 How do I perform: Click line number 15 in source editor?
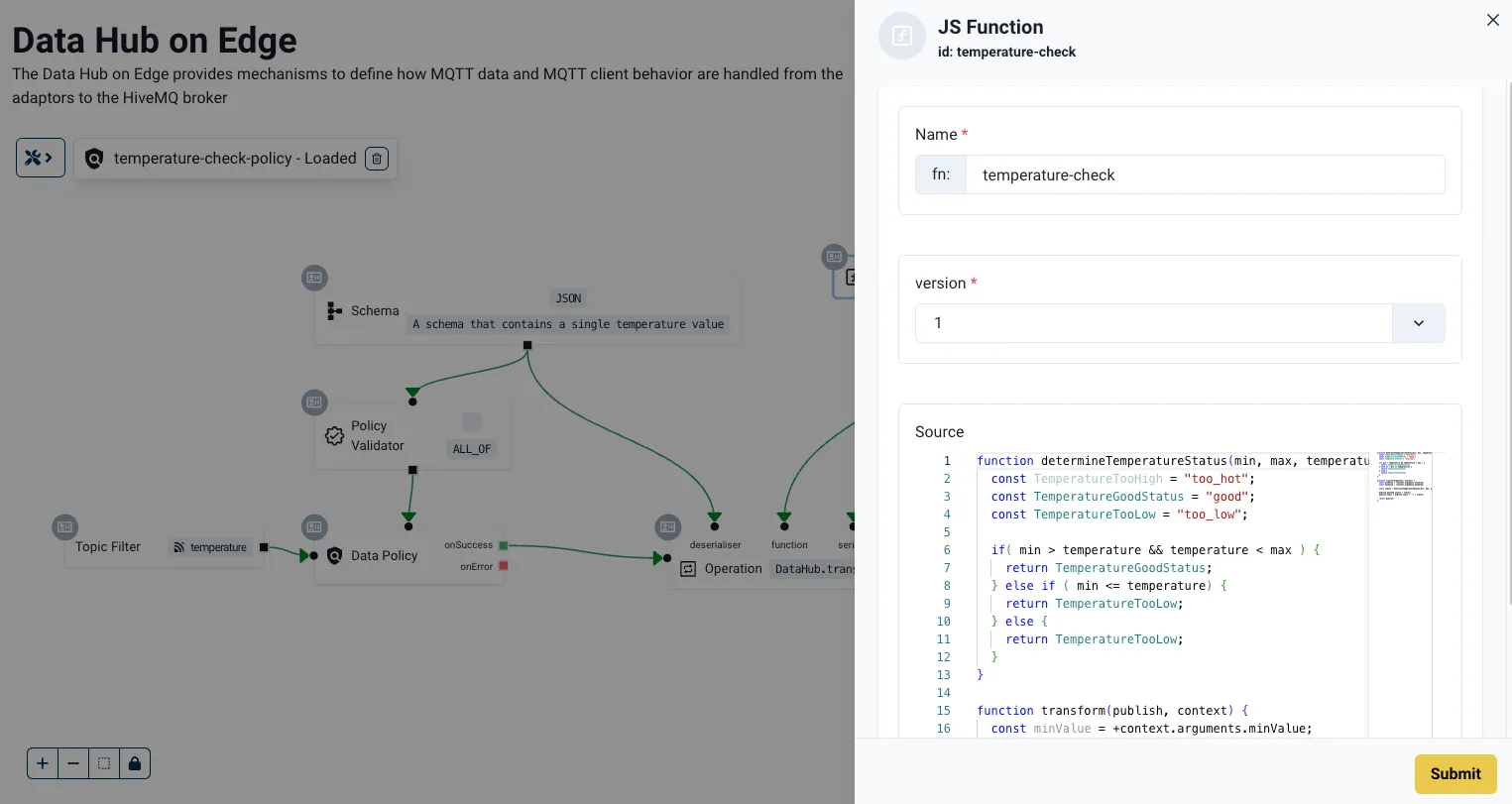(944, 711)
